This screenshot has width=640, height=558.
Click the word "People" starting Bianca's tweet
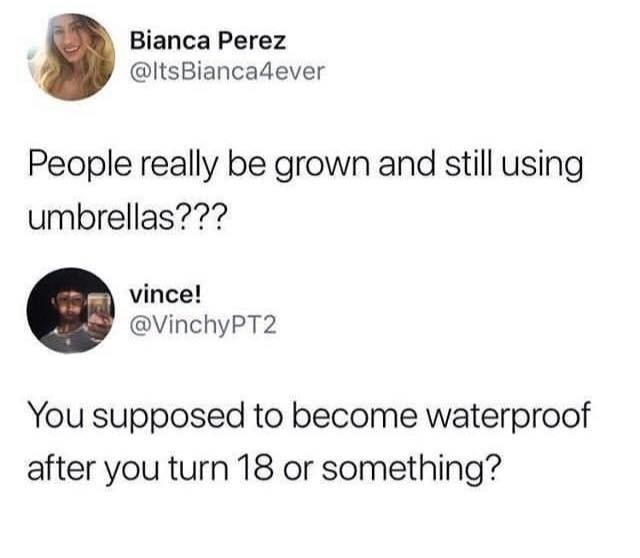click(80, 167)
